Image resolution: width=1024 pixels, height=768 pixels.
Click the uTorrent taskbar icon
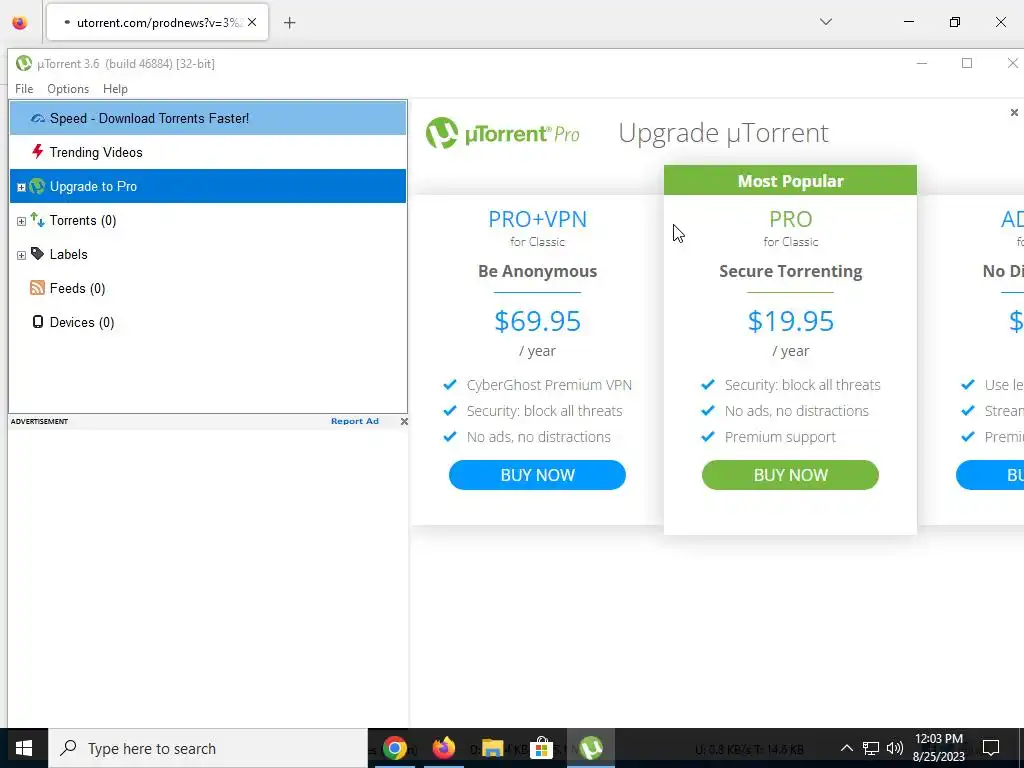(x=591, y=748)
